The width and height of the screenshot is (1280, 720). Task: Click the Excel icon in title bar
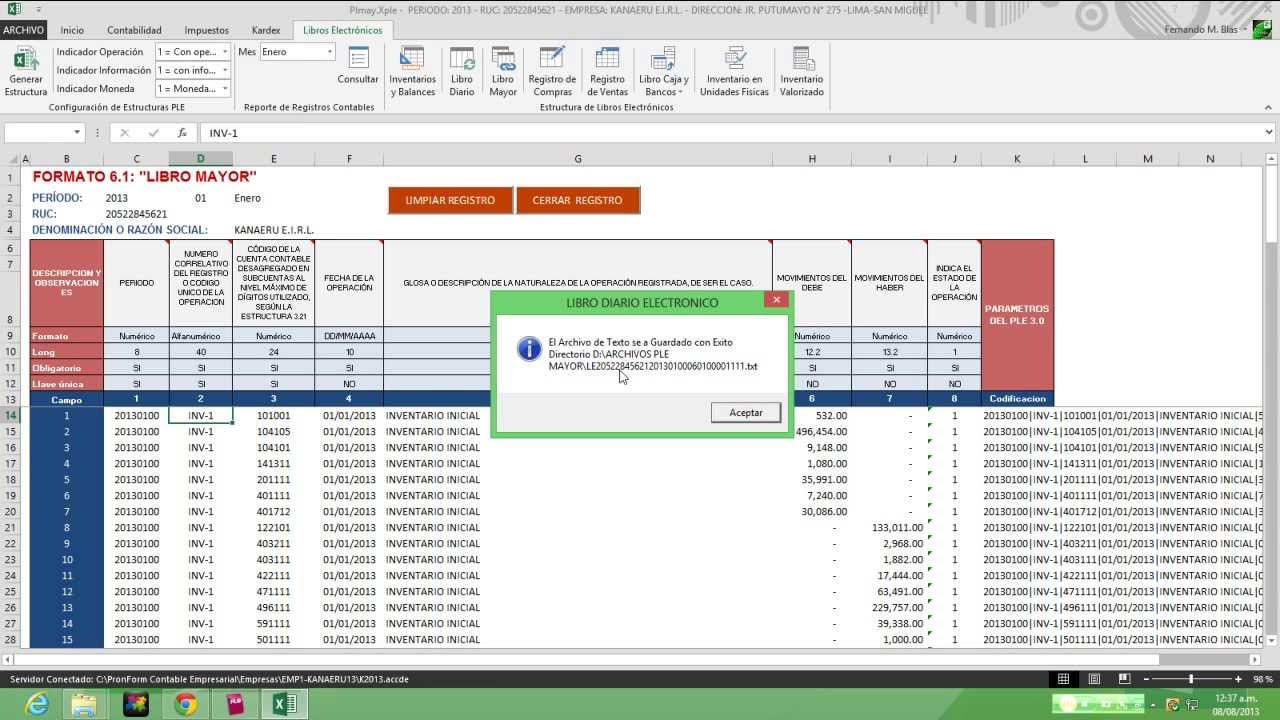pos(13,10)
